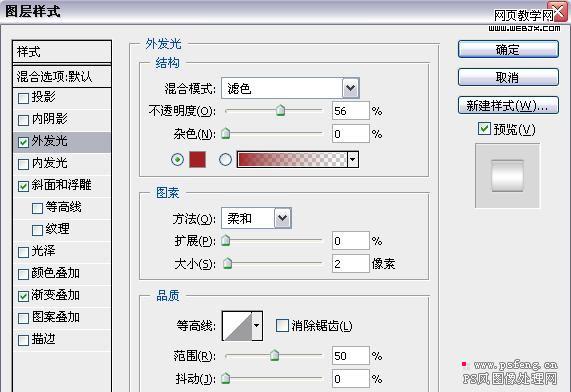Click the 新建样式 new style button

(x=508, y=105)
